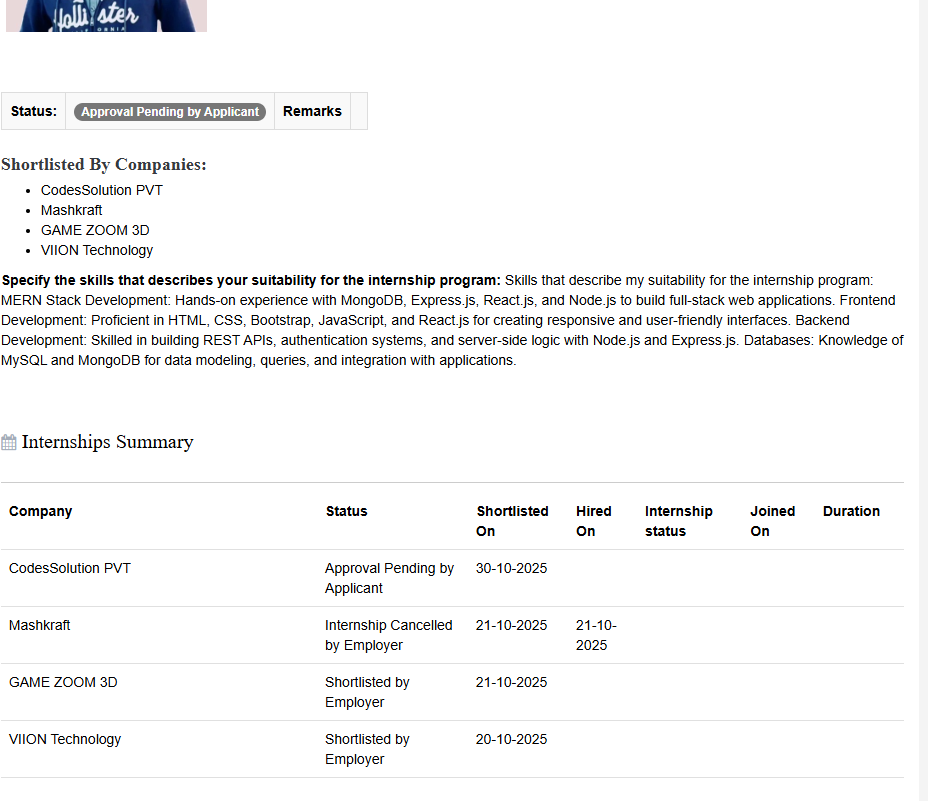This screenshot has height=801, width=928.
Task: Click the Shortlisted On column header
Action: pos(512,521)
